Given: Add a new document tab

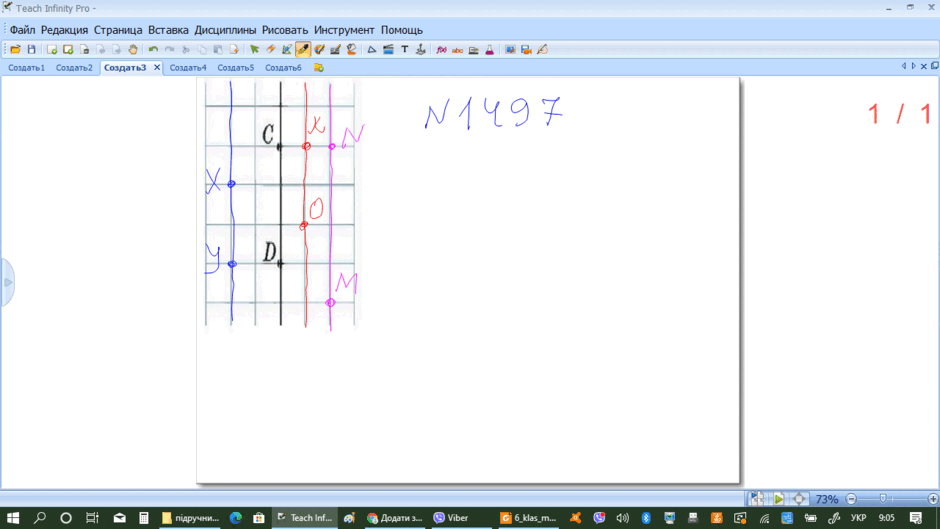Looking at the screenshot, I should coord(319,68).
